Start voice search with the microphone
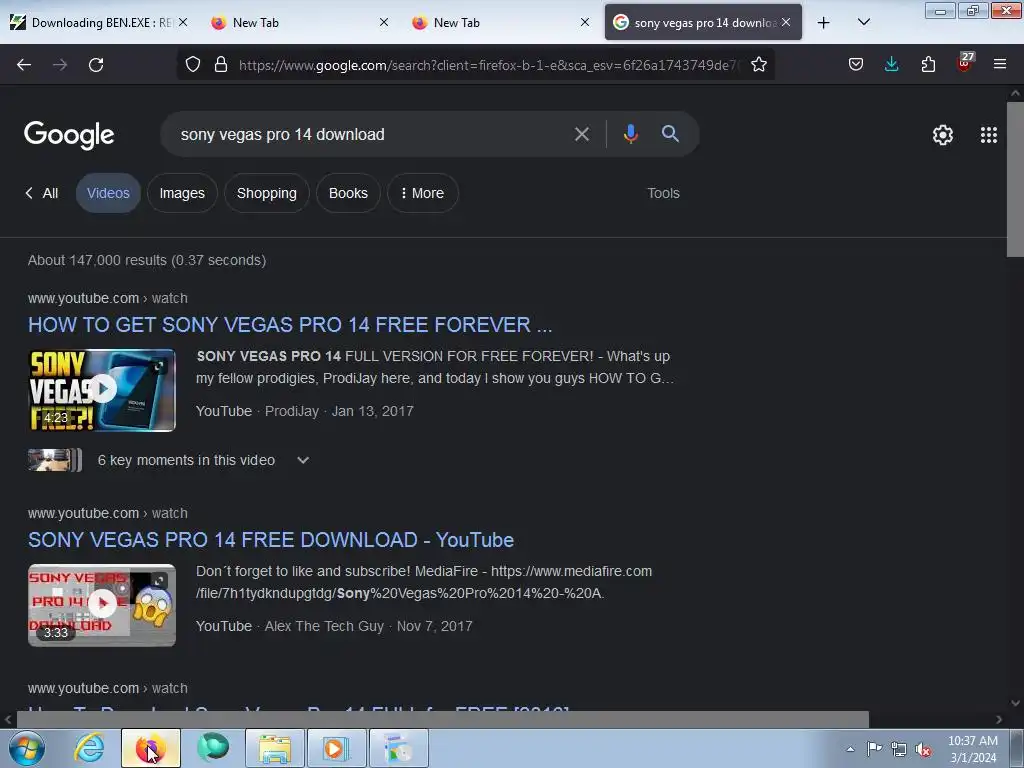Image resolution: width=1024 pixels, height=768 pixels. pos(630,135)
